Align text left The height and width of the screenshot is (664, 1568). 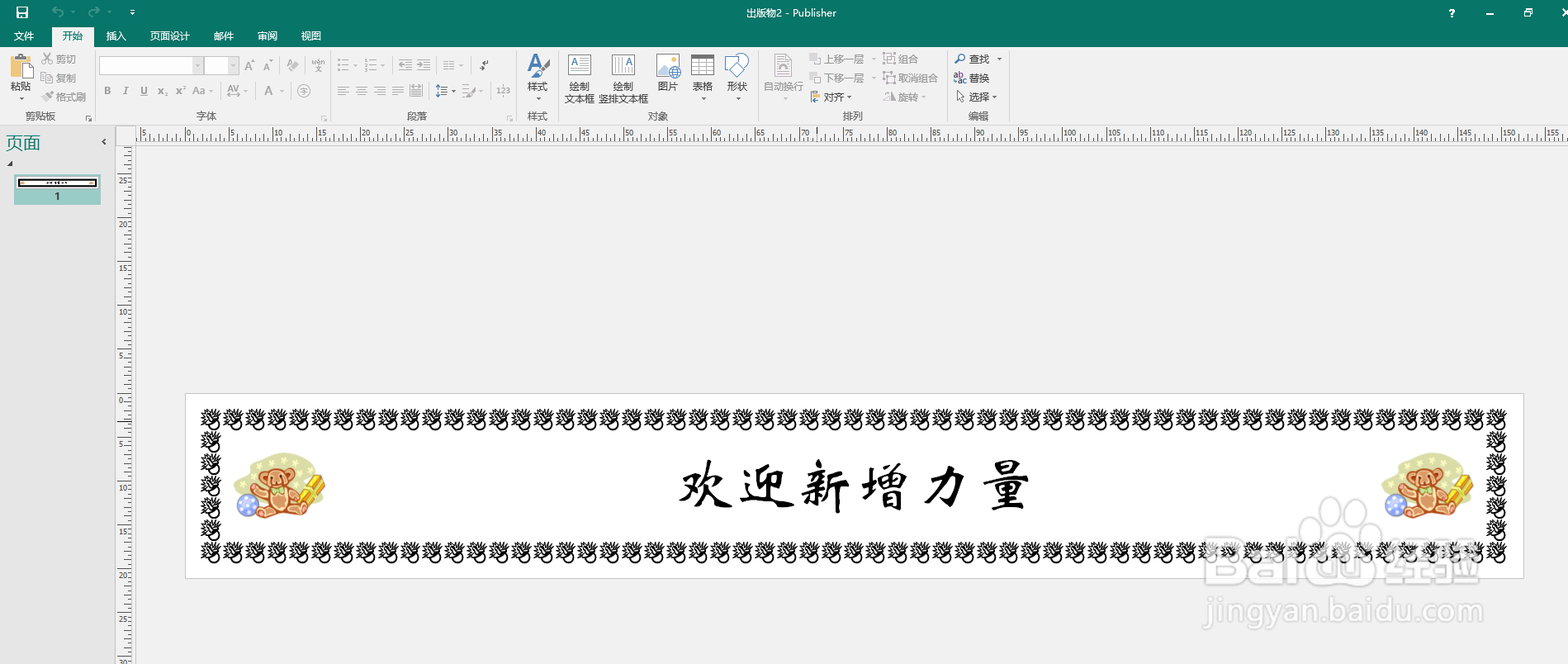343,91
